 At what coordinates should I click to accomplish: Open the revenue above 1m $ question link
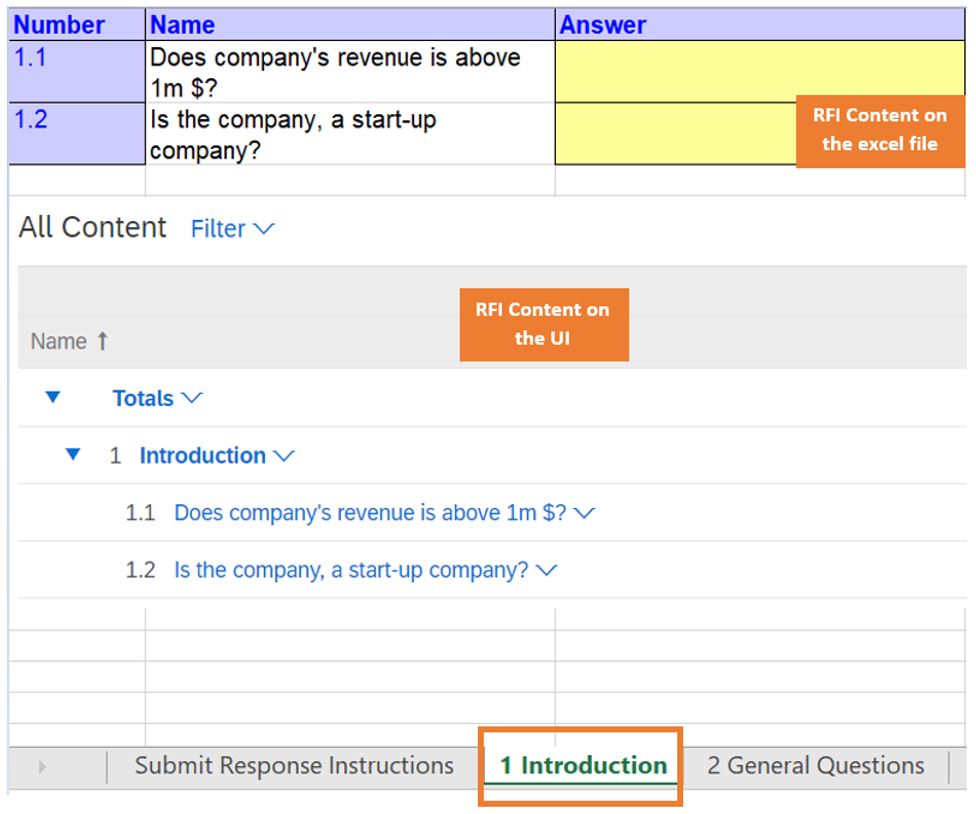coord(370,513)
